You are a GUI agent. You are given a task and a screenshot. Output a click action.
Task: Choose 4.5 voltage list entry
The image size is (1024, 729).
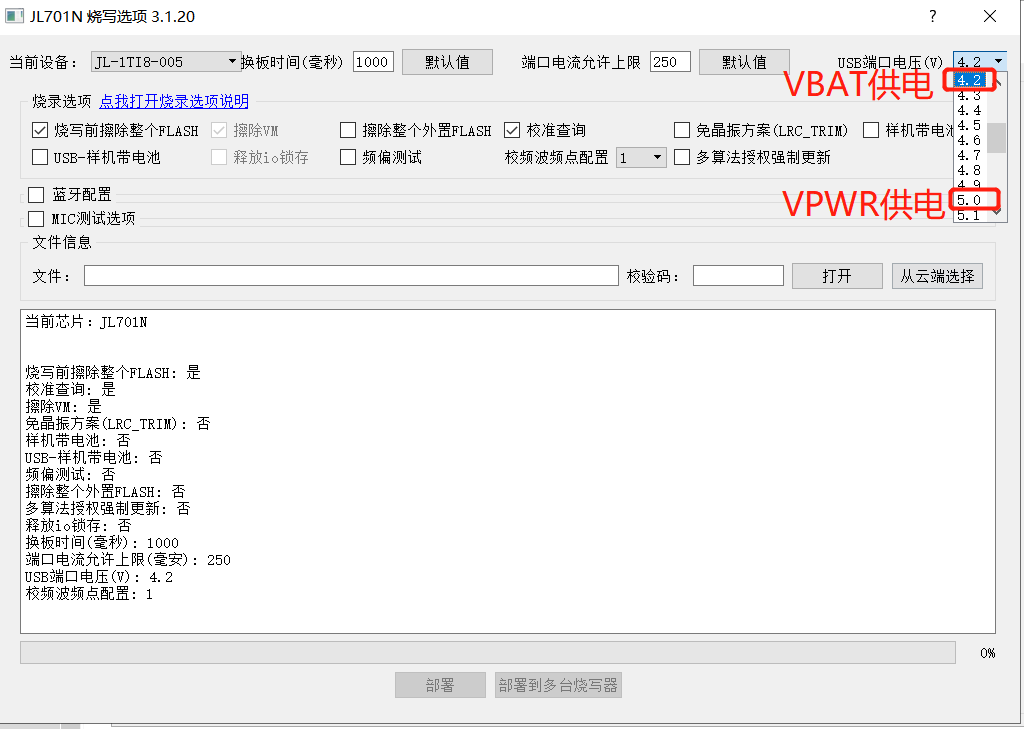pos(970,125)
